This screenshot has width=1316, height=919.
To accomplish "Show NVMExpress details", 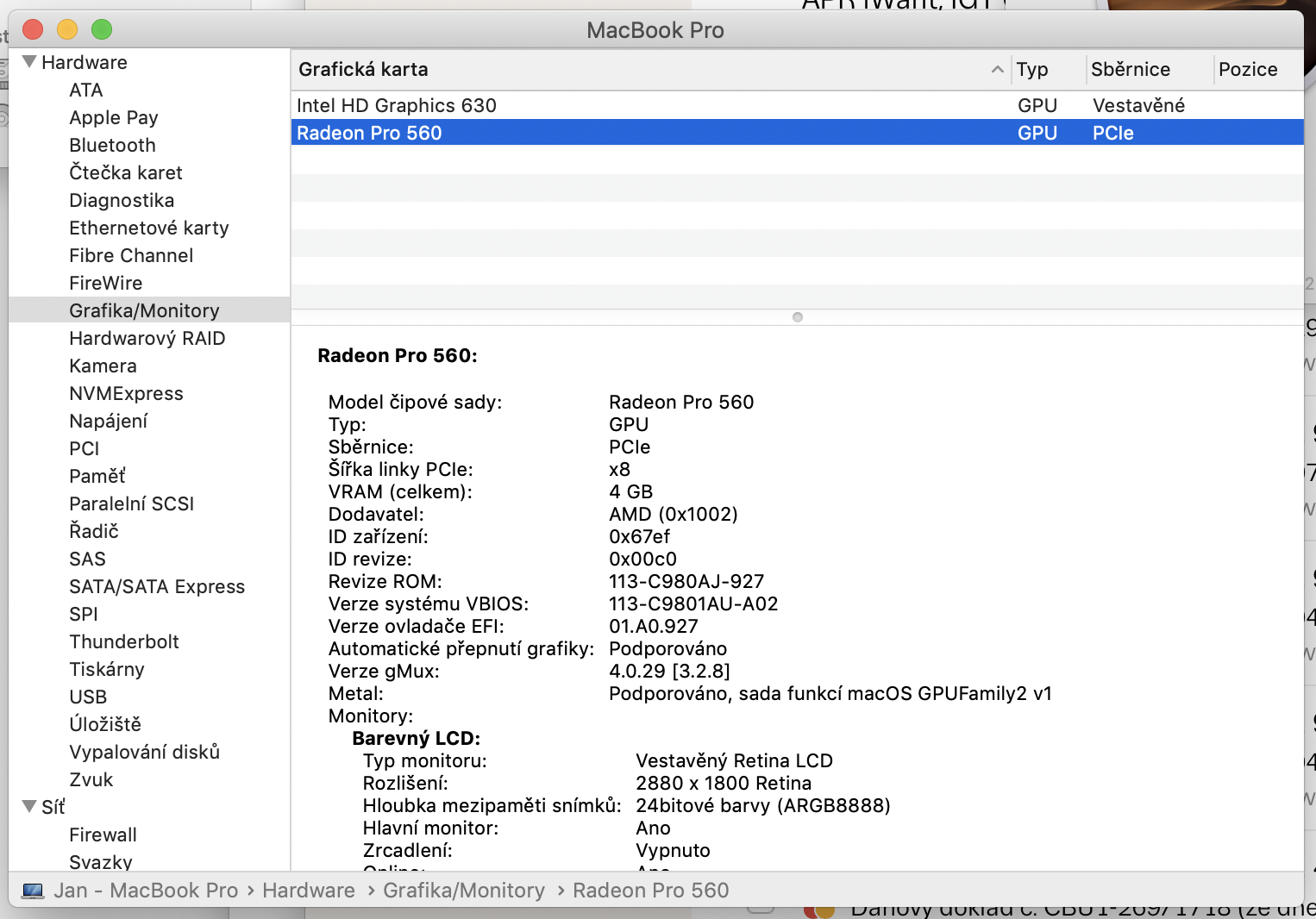I will pos(126,393).
